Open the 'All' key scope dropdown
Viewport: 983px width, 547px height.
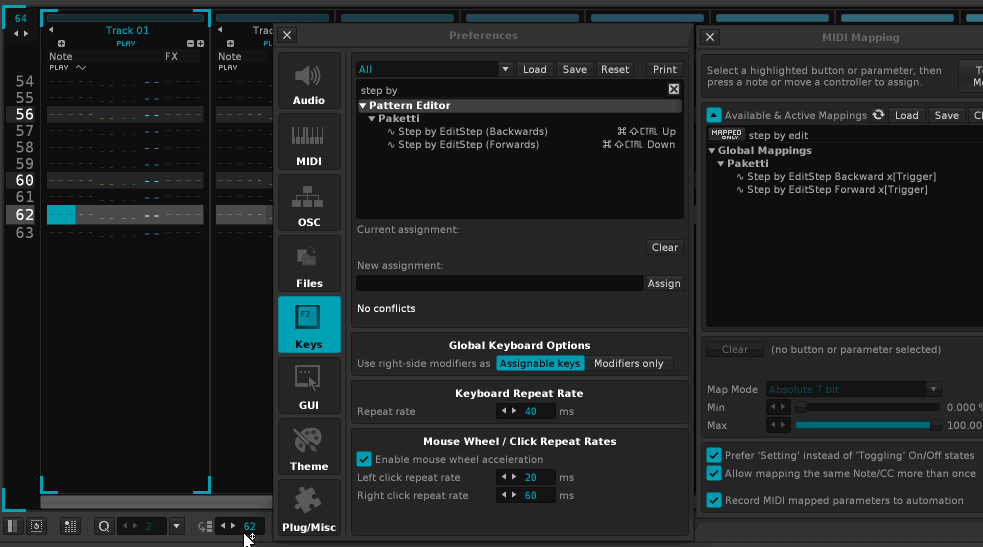[x=505, y=70]
